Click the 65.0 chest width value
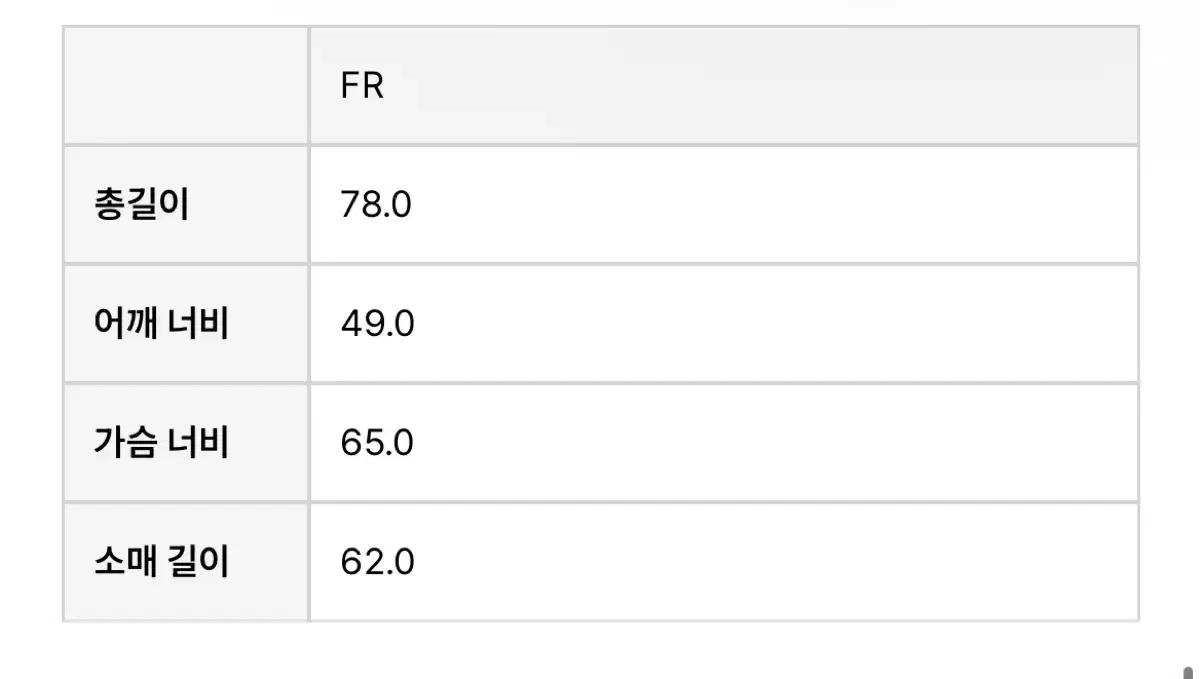Viewport: 1200px width, 679px height. tap(377, 443)
